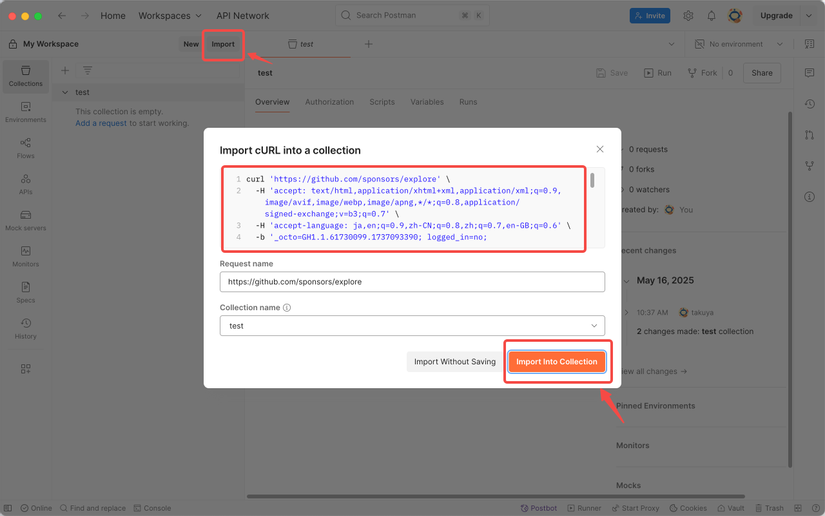This screenshot has width=825, height=516.
Task: Open Vault from the status bar
Action: [x=731, y=508]
